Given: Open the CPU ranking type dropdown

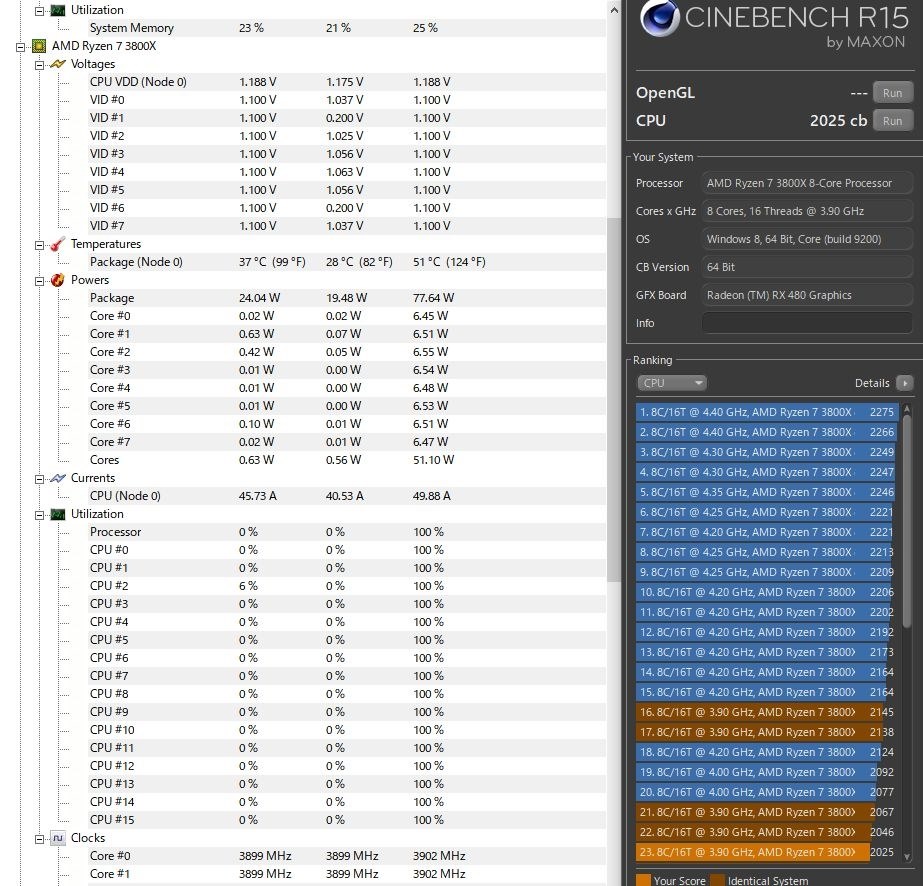Looking at the screenshot, I should (x=672, y=383).
